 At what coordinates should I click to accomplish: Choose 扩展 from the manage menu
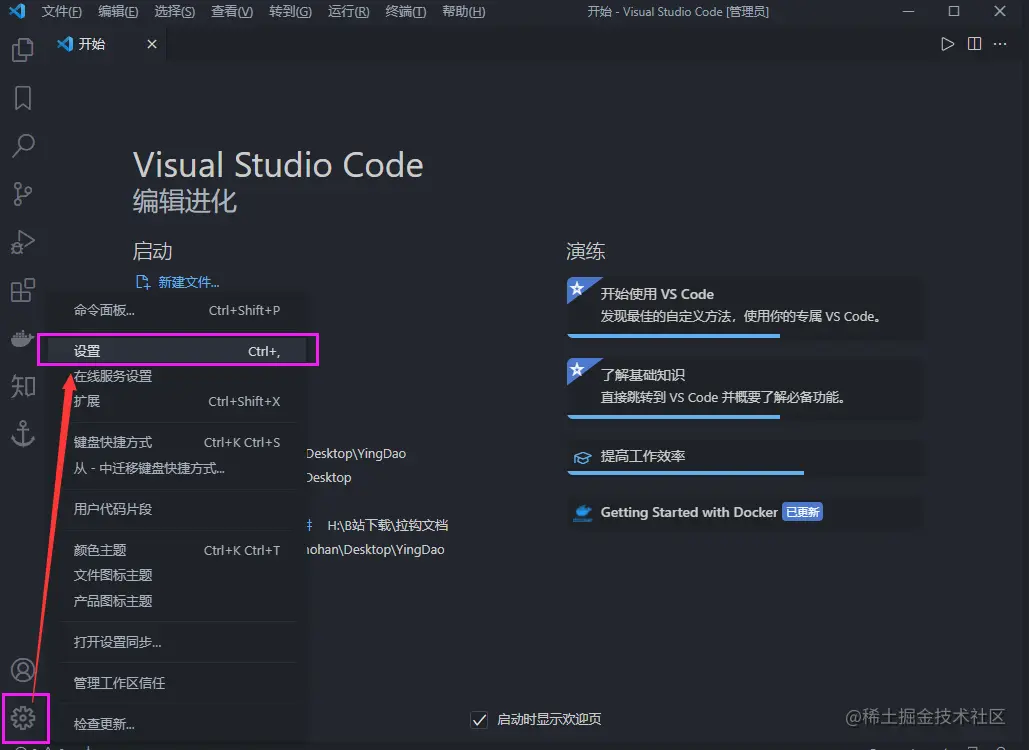177,401
